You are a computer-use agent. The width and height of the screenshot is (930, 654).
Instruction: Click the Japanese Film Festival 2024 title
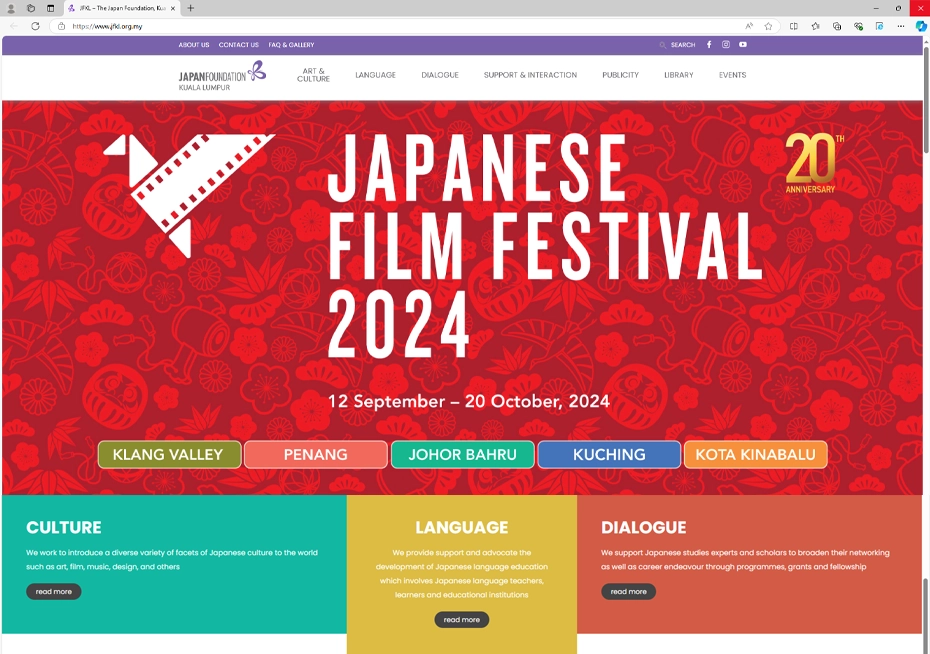(x=544, y=245)
